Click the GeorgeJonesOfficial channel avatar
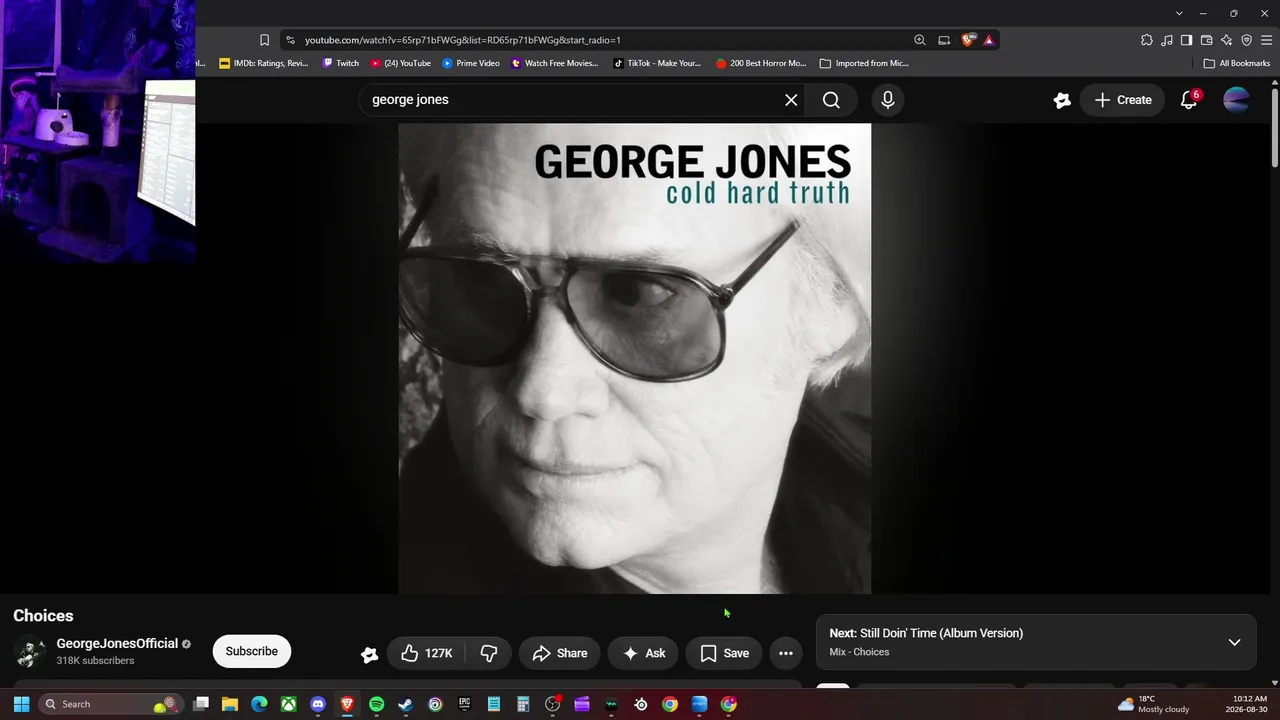This screenshot has height=720, width=1280. click(30, 652)
